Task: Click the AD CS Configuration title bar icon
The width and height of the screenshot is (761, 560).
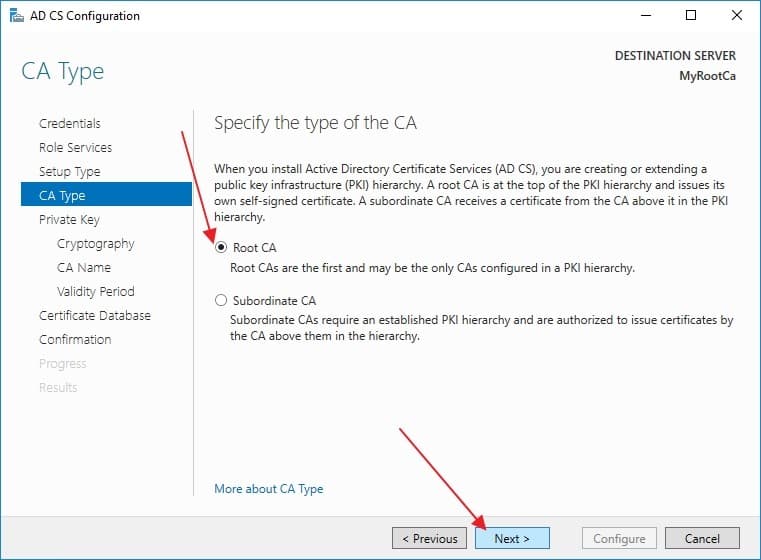Action: 17,16
